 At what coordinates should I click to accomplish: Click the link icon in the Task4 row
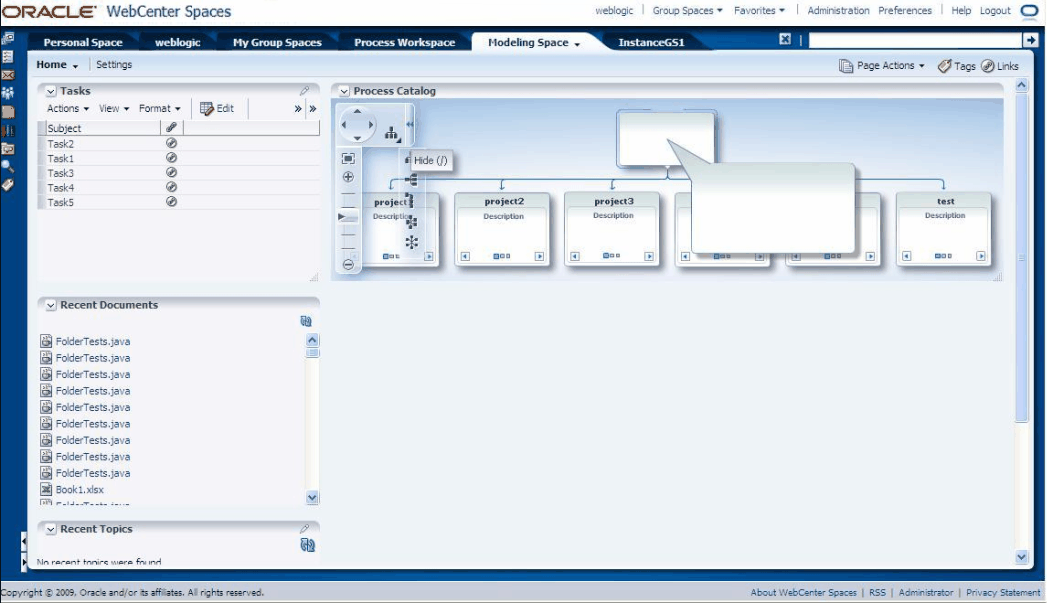pyautogui.click(x=172, y=187)
